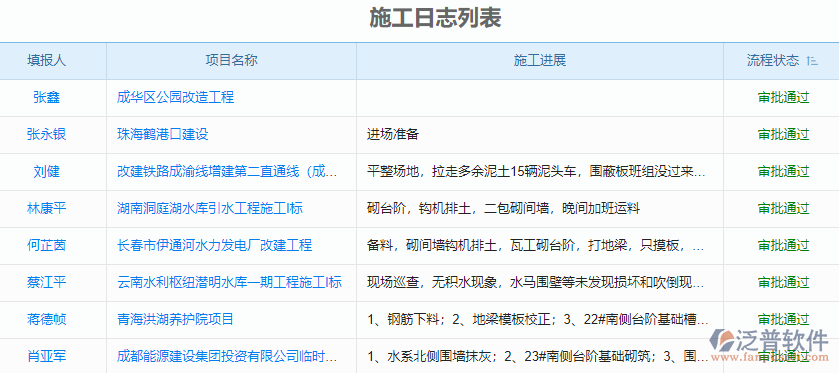Open reporter 蔡江平 entry
The height and width of the screenshot is (373, 839).
47,282
